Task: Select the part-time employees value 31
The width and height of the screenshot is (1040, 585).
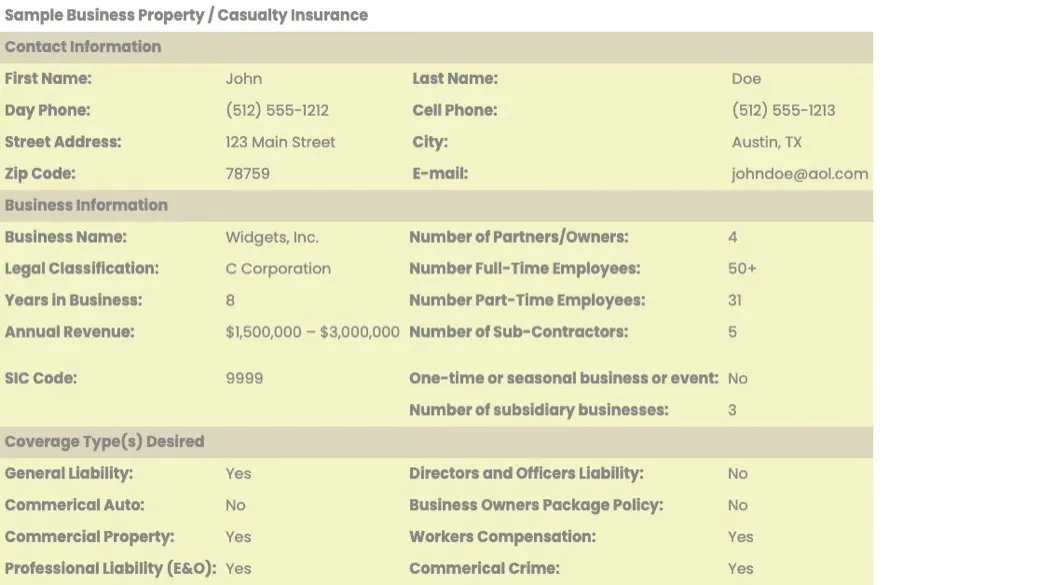Action: [734, 300]
